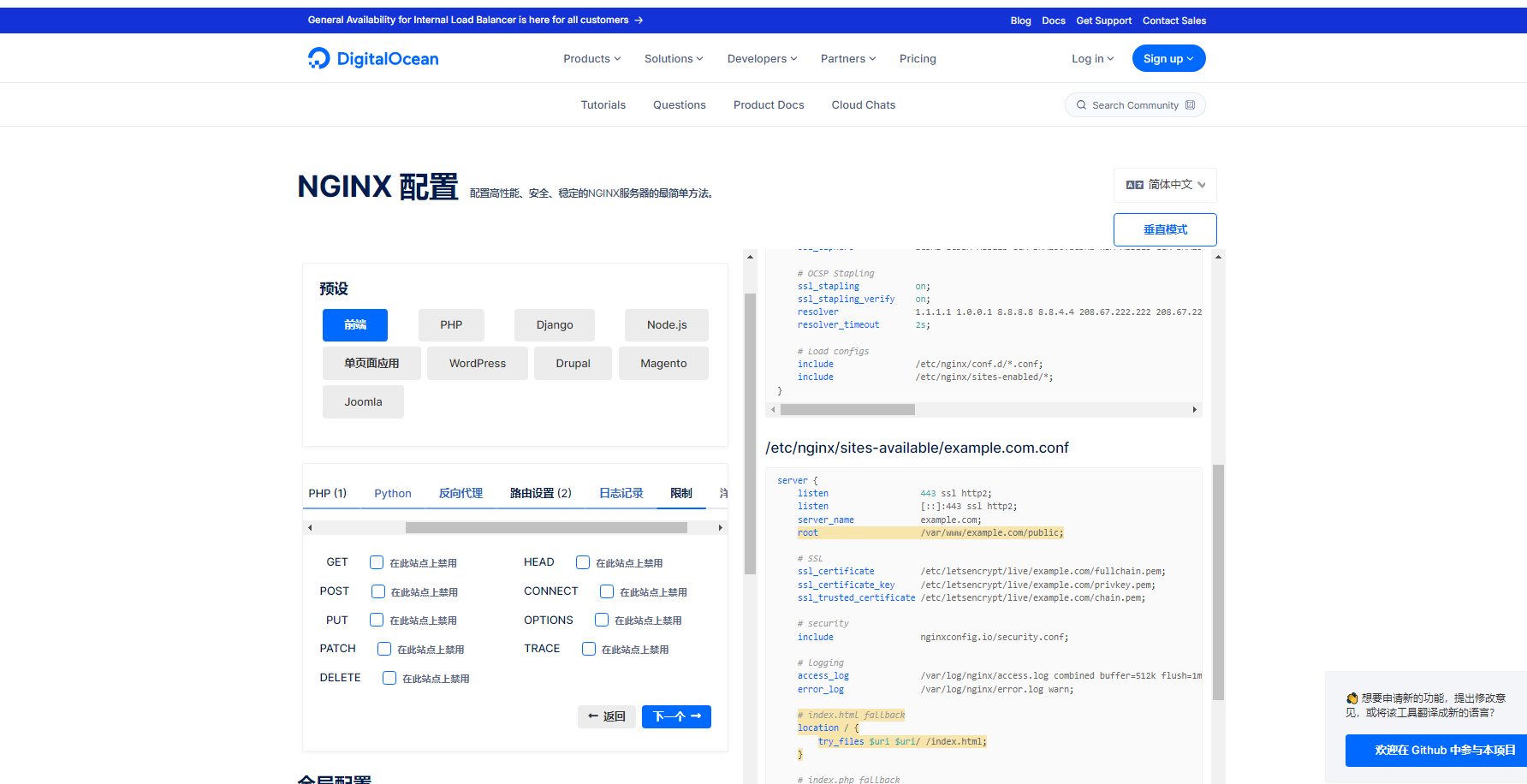Viewport: 1527px width, 784px height.
Task: Click scroll-up arrow of middle scrollbar
Action: 750,257
